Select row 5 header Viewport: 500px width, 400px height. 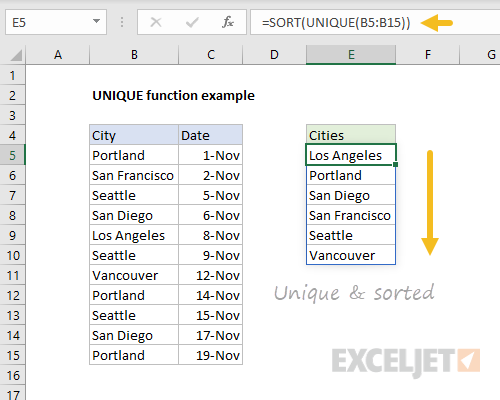[x=13, y=155]
